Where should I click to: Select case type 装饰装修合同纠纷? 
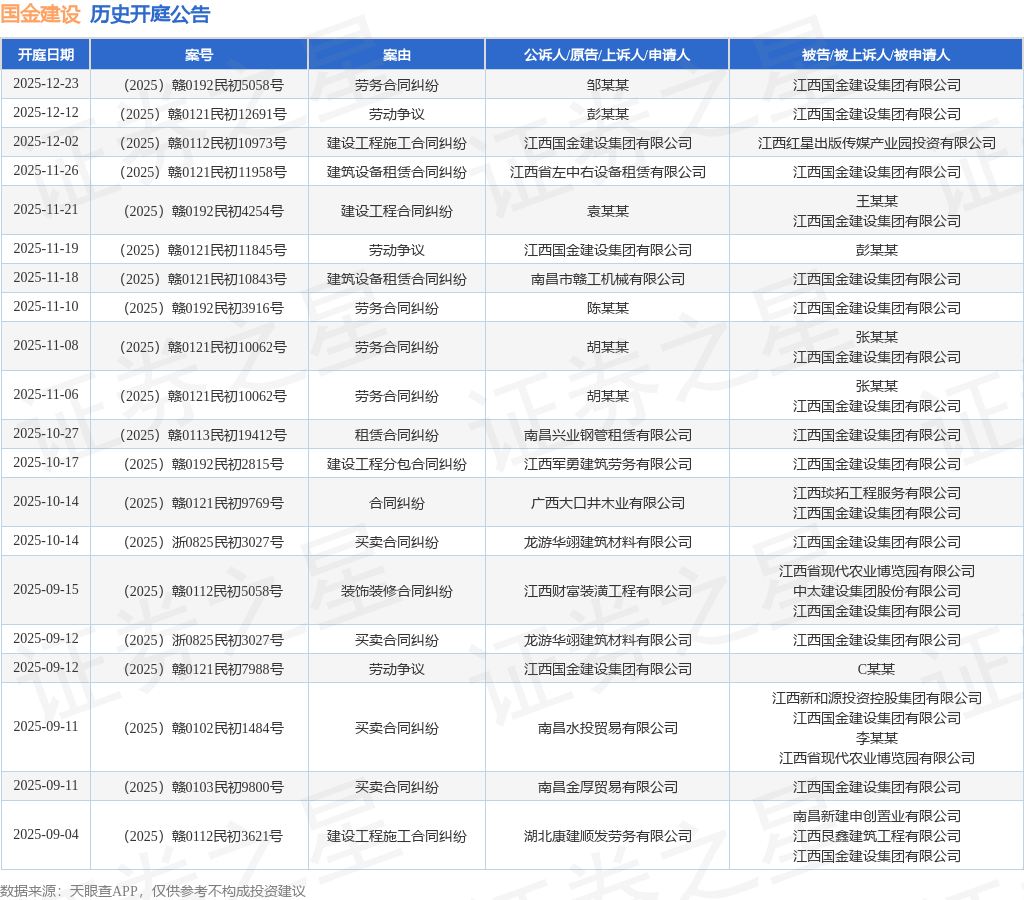(396, 591)
